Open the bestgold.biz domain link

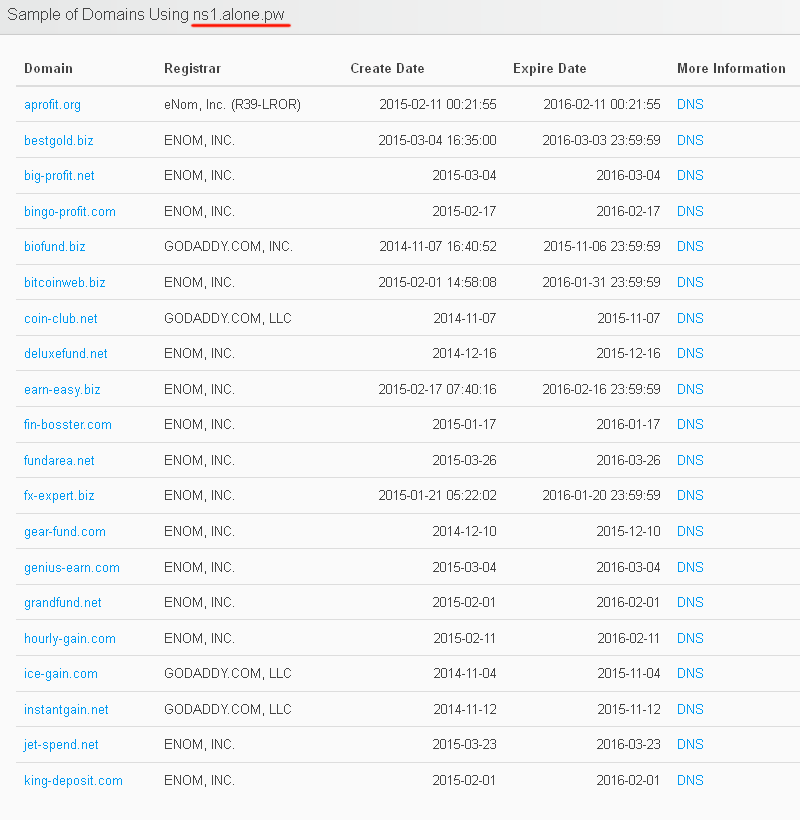click(58, 140)
